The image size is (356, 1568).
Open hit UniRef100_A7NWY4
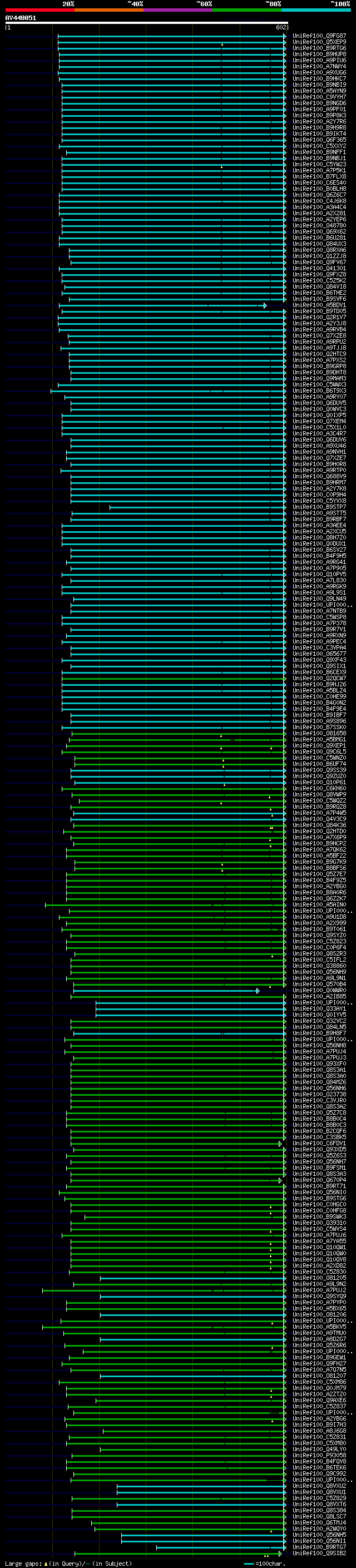[x=319, y=66]
